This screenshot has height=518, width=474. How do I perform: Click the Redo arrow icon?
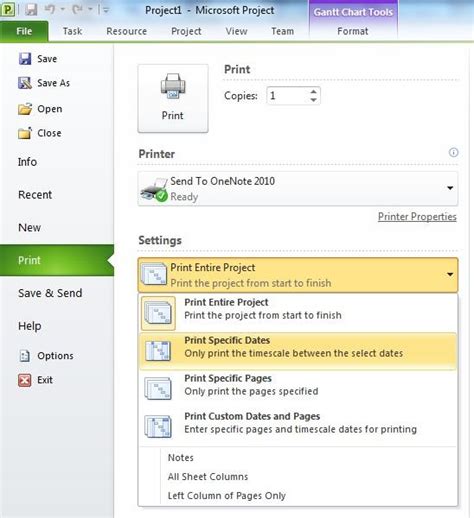(x=78, y=10)
